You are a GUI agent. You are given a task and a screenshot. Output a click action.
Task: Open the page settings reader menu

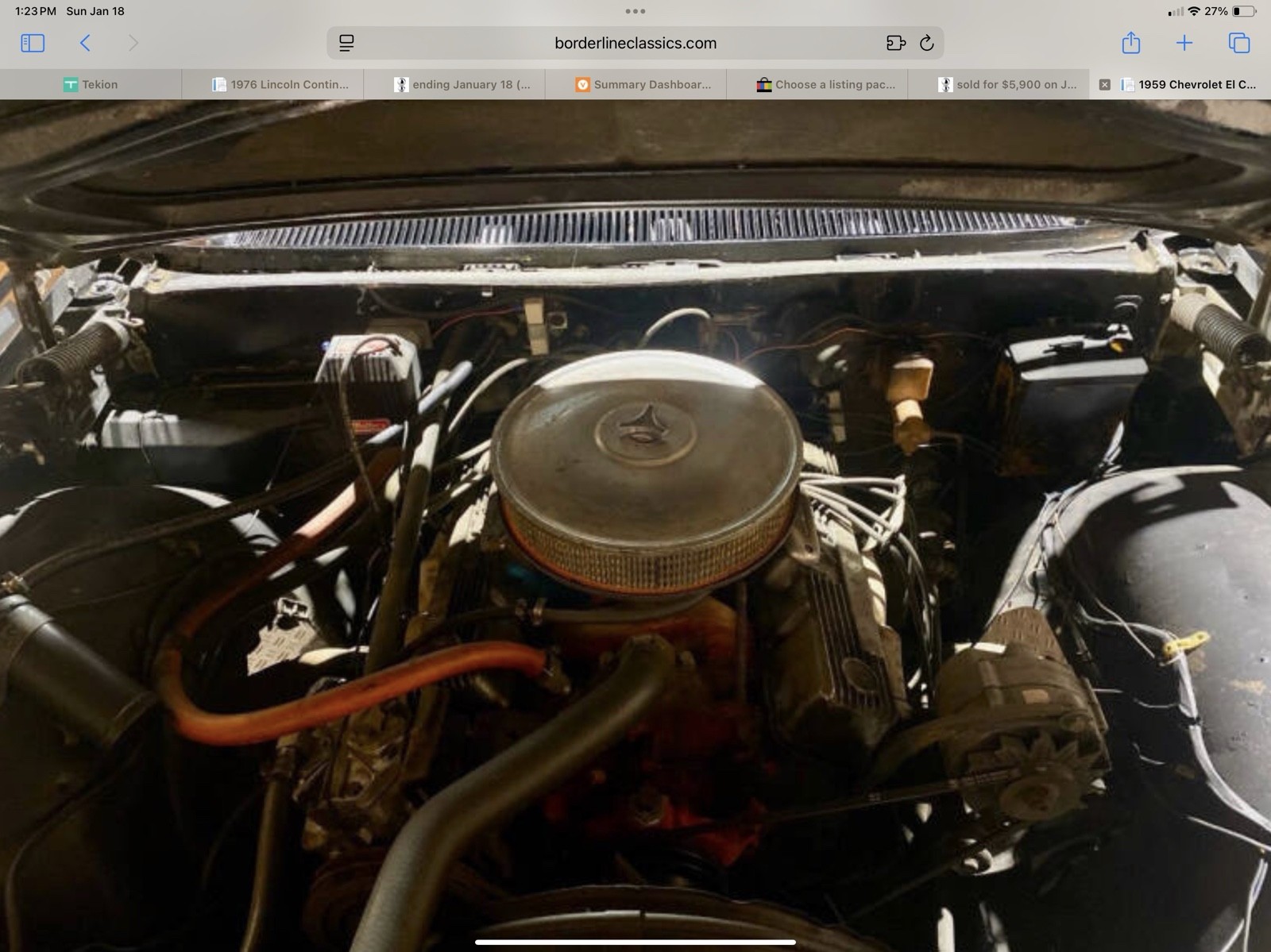346,43
